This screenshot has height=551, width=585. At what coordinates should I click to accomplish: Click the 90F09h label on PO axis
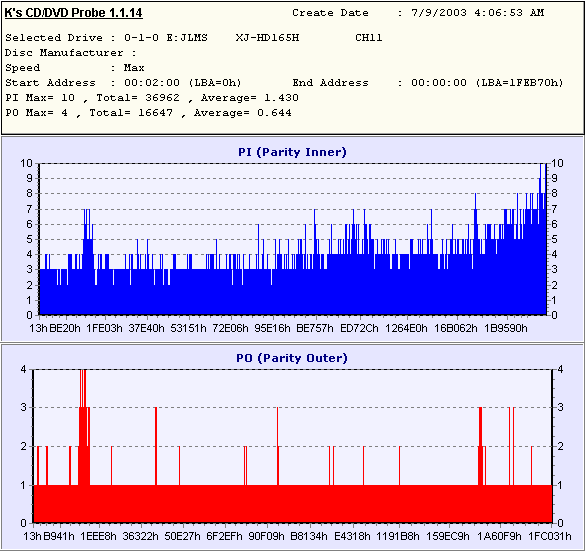coord(266,536)
